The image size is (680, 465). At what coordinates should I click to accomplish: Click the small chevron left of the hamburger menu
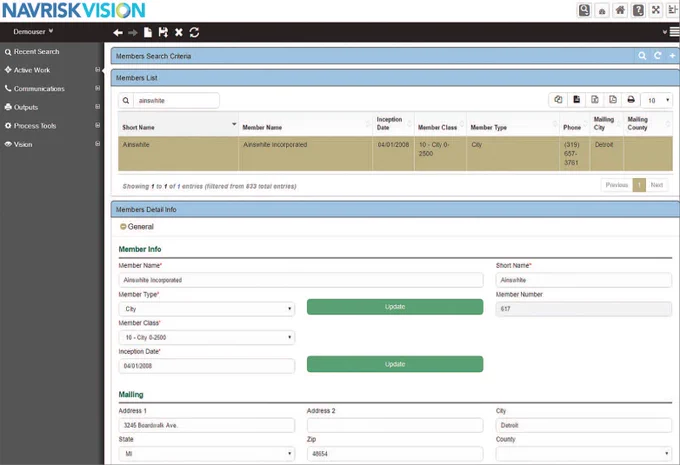(x=665, y=32)
